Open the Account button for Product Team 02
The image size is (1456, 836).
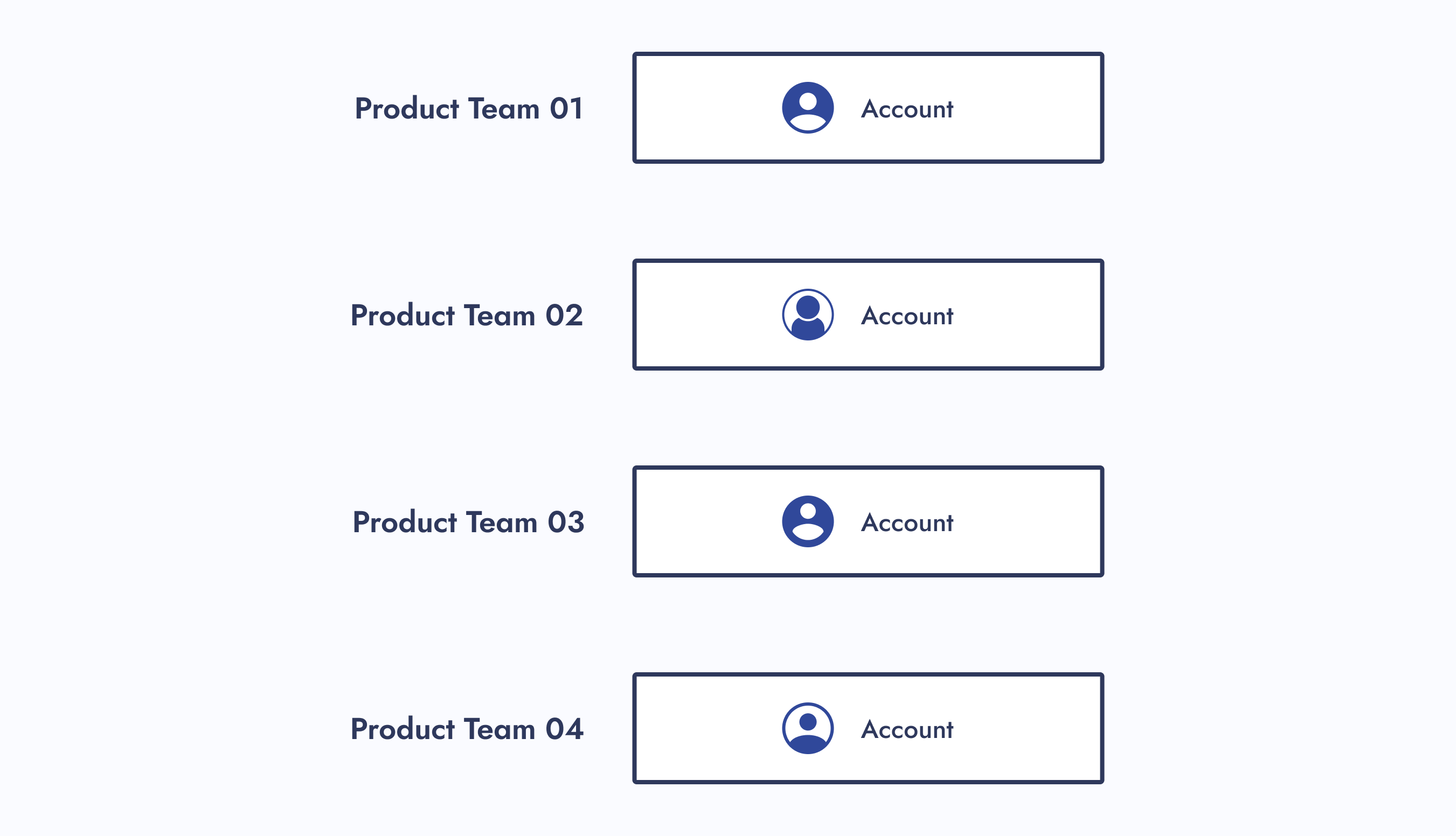tap(868, 315)
